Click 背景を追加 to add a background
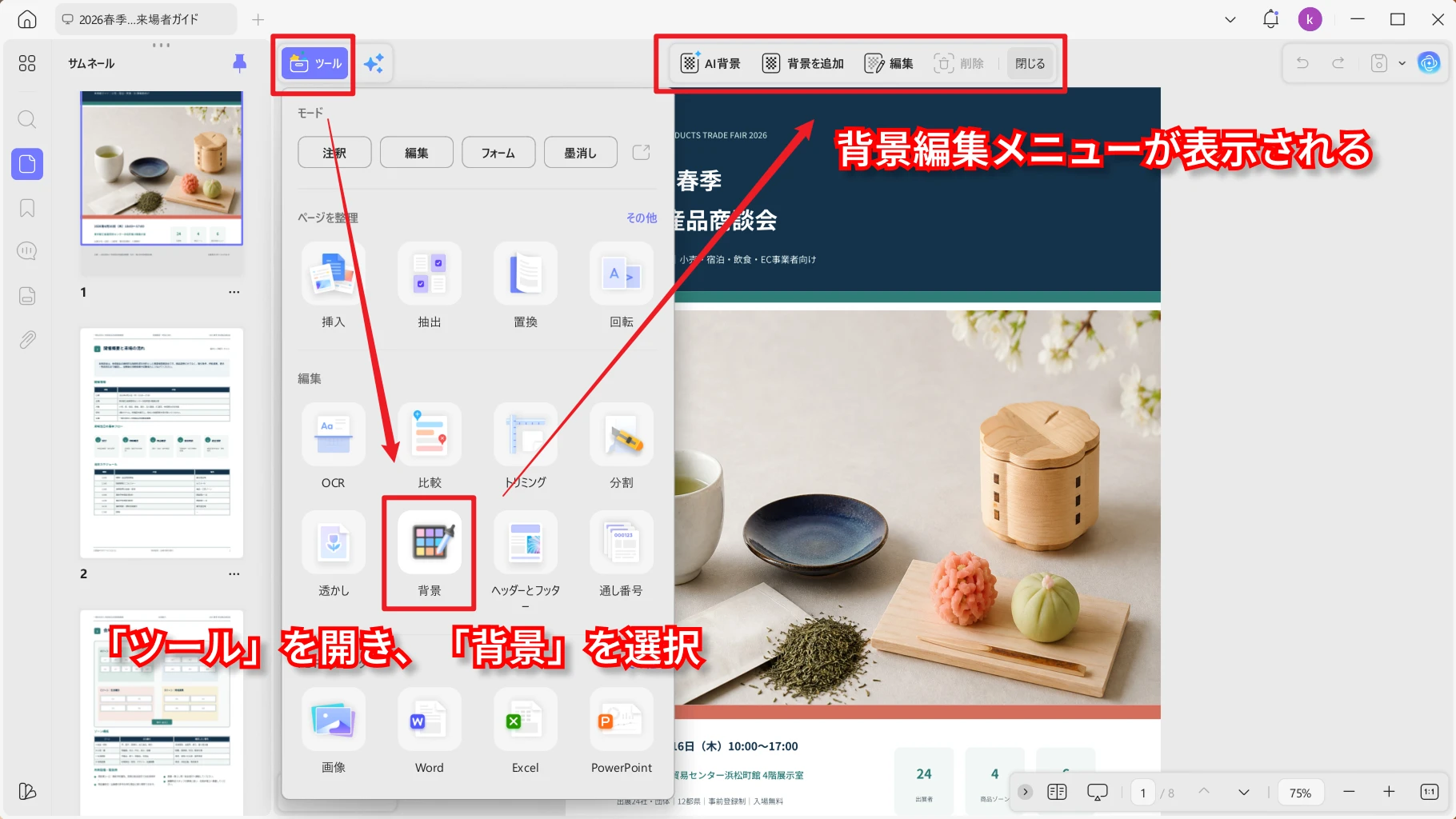This screenshot has width=1456, height=819. click(x=803, y=63)
